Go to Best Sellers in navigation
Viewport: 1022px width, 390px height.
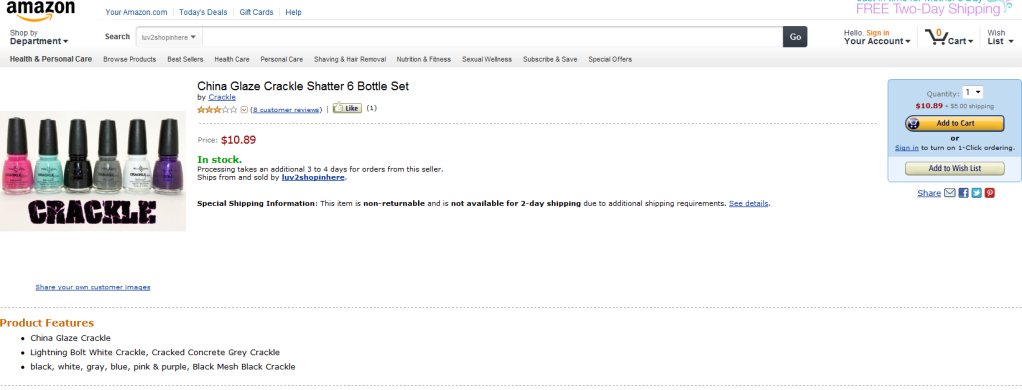(185, 59)
